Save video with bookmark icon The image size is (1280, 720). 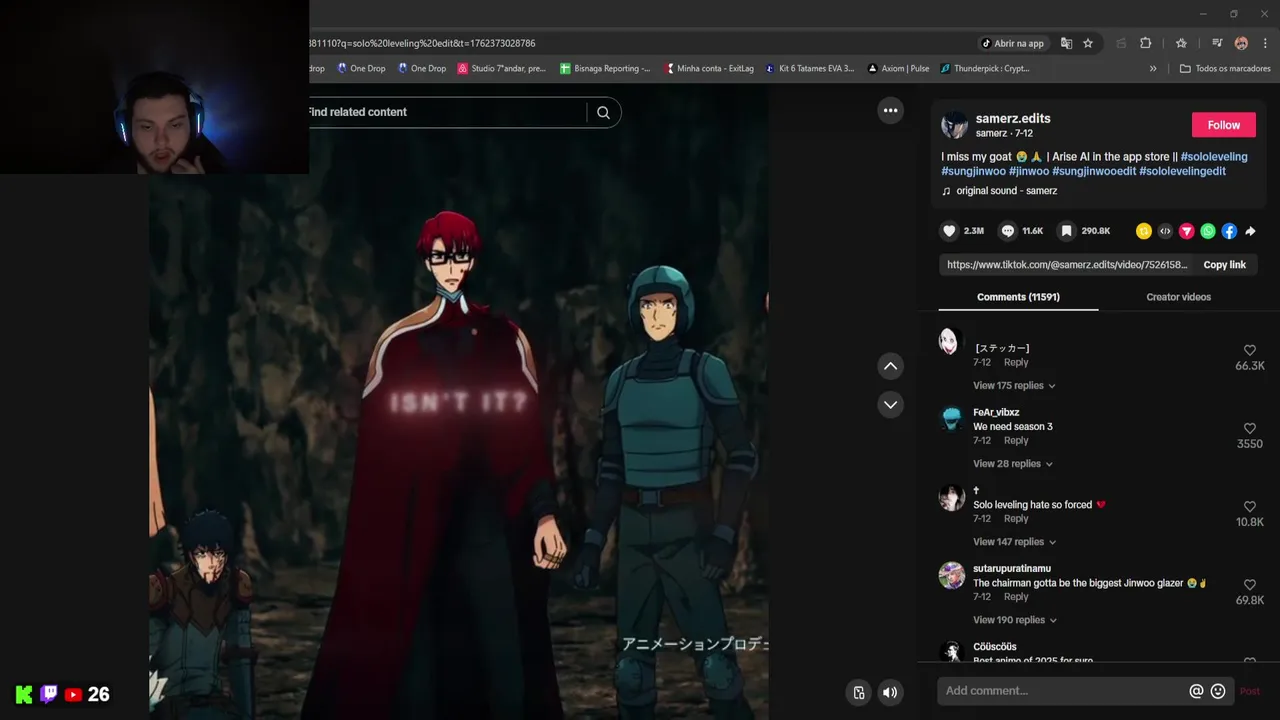(x=1066, y=231)
